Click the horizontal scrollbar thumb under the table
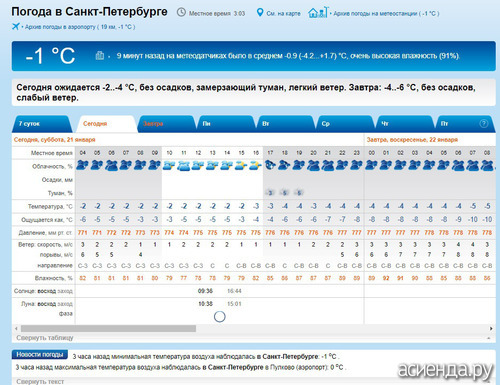 click(108, 329)
